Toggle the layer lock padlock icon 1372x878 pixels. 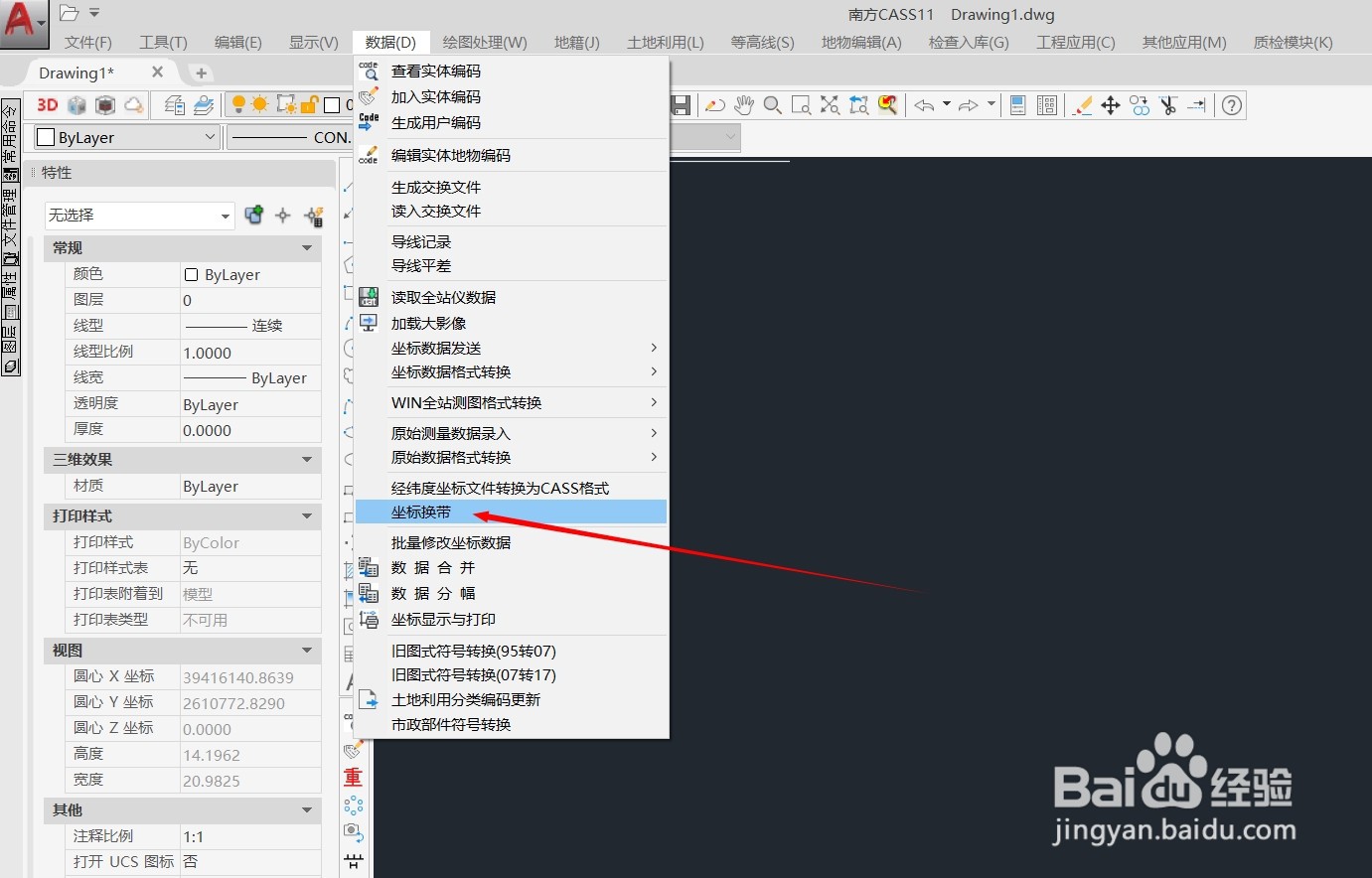[x=309, y=105]
